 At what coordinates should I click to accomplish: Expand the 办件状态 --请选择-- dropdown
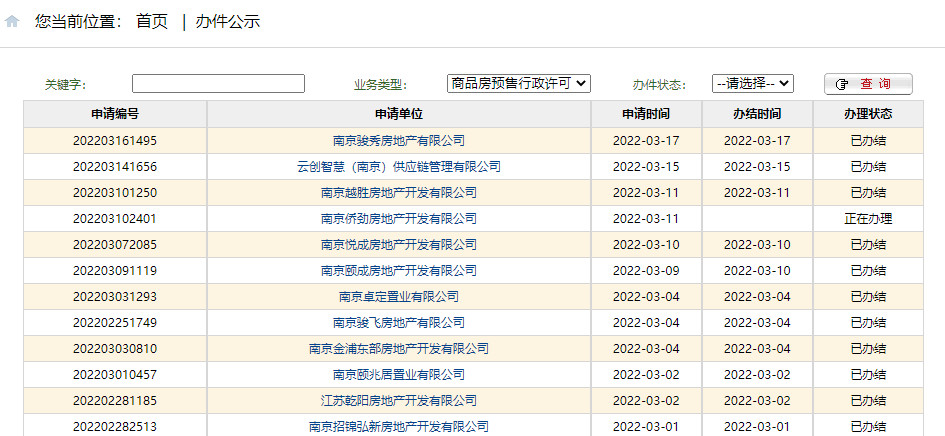[753, 83]
